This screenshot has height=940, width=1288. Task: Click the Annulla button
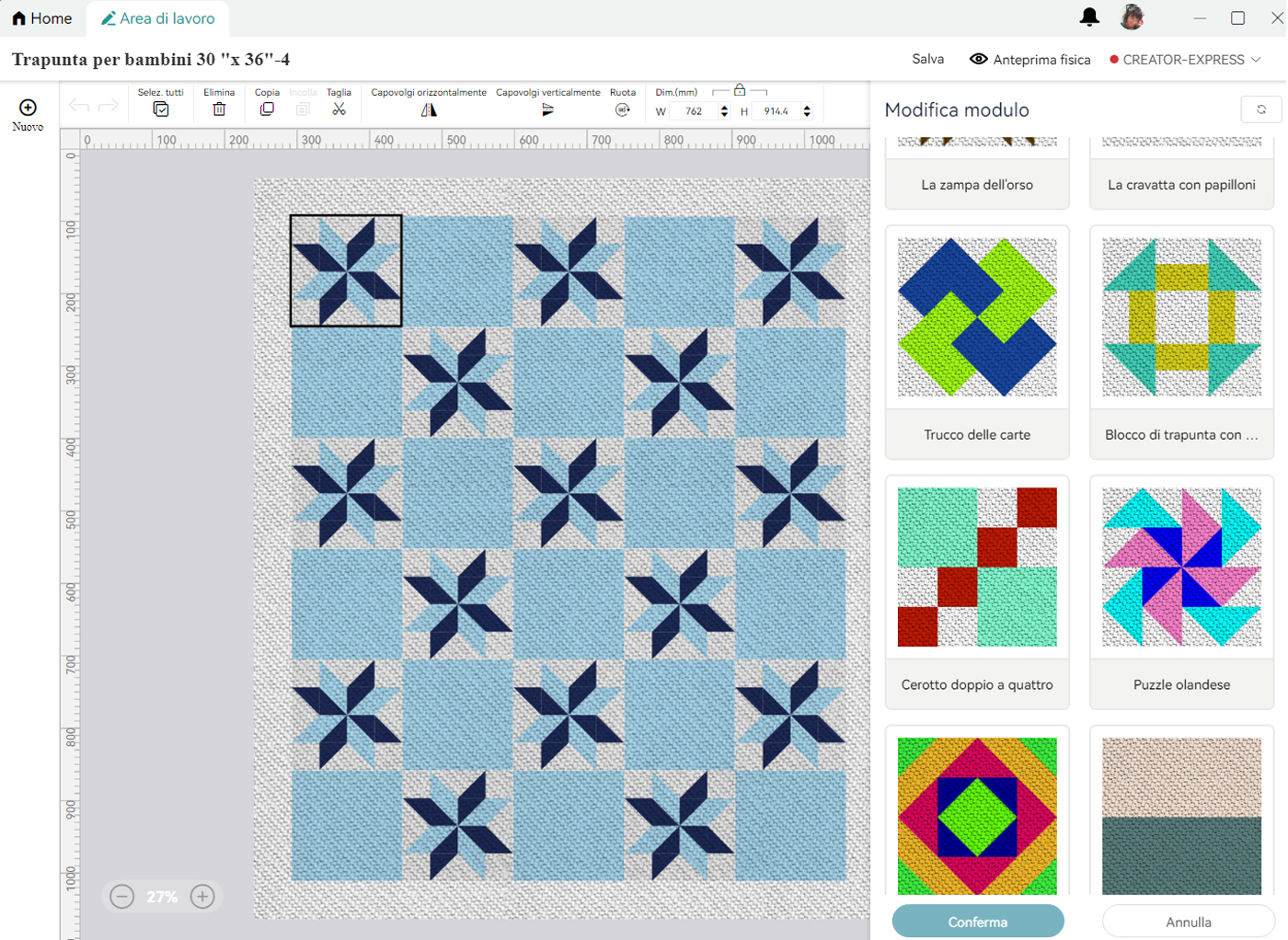(1188, 922)
